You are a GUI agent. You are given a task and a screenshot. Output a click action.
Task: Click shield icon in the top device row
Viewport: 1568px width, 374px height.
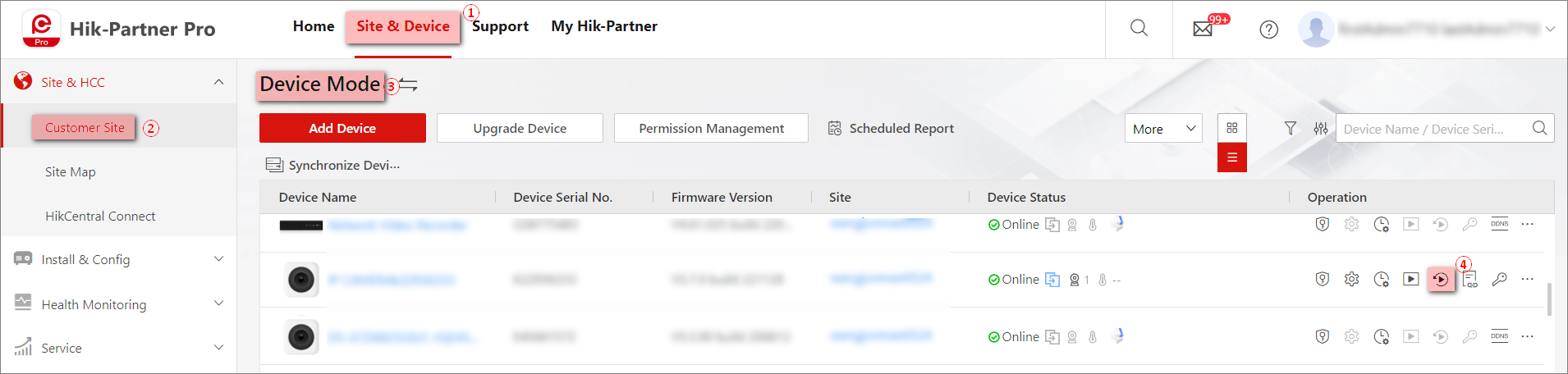tap(1322, 224)
